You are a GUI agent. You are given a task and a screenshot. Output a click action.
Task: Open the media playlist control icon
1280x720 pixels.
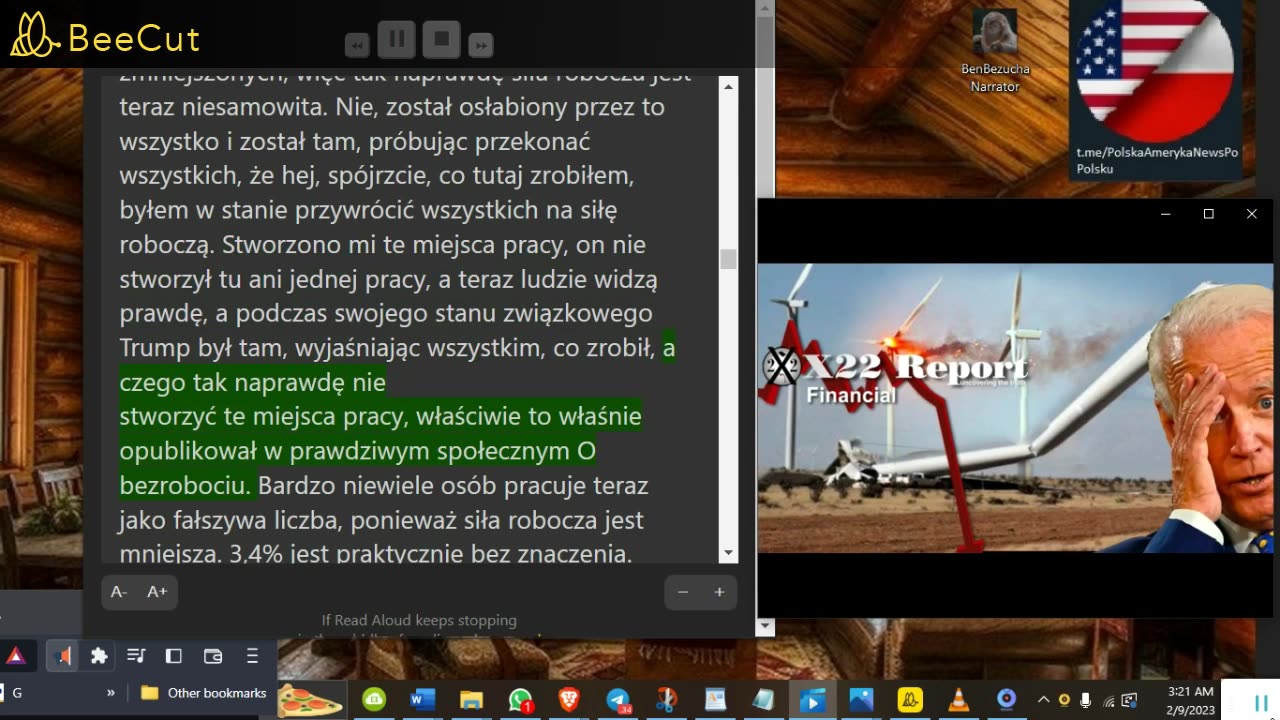pyautogui.click(x=137, y=656)
